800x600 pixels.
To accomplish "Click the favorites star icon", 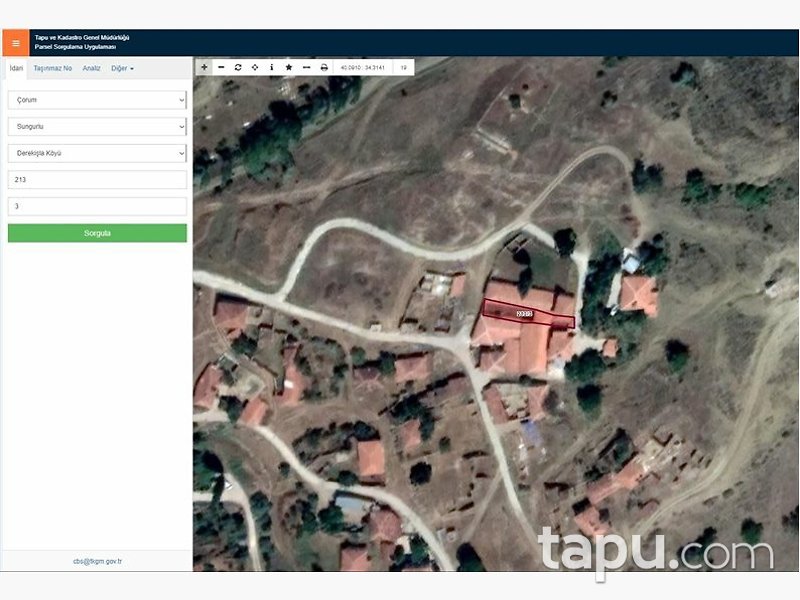I will click(x=289, y=67).
